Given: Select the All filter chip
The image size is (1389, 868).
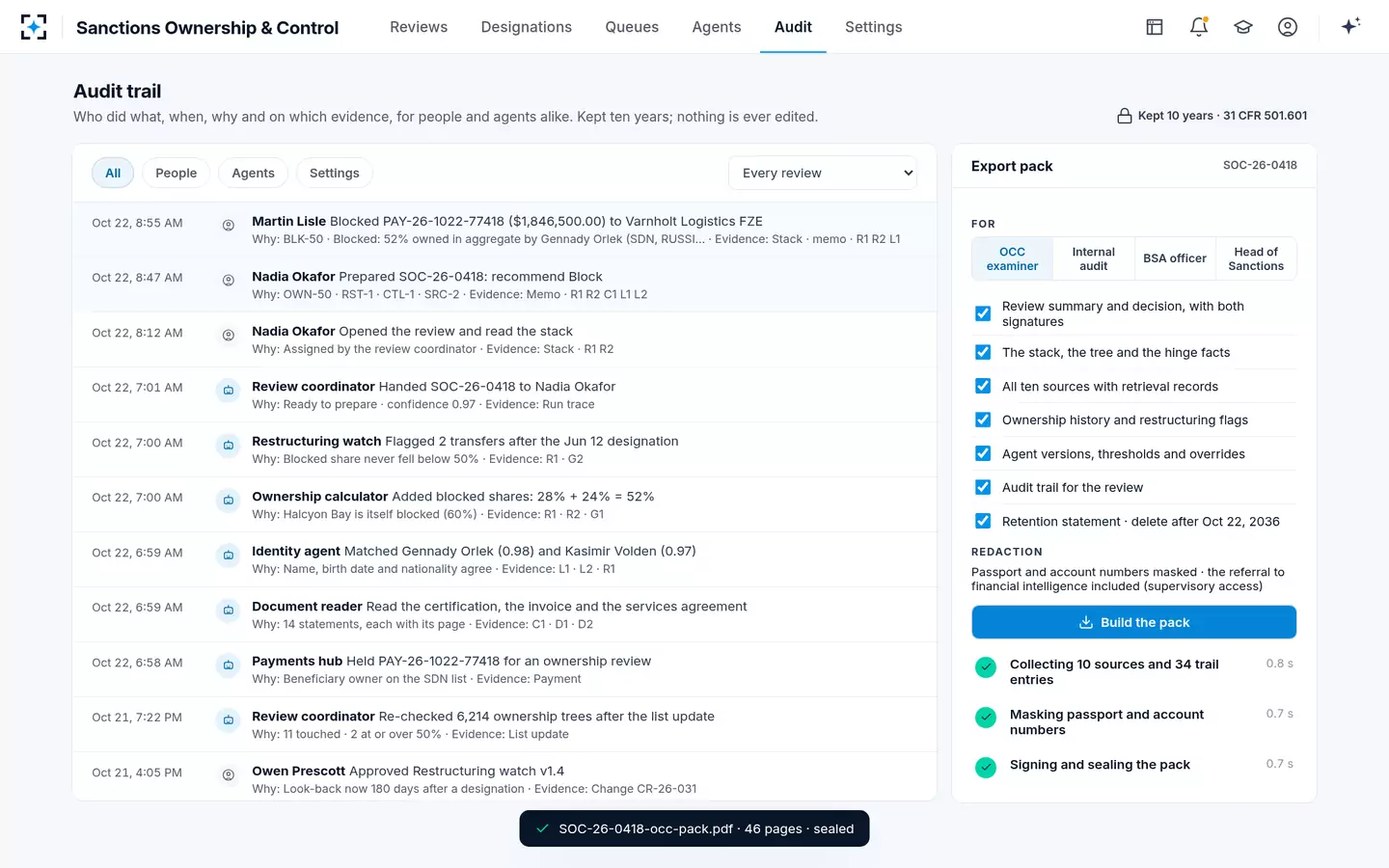Looking at the screenshot, I should point(113,173).
